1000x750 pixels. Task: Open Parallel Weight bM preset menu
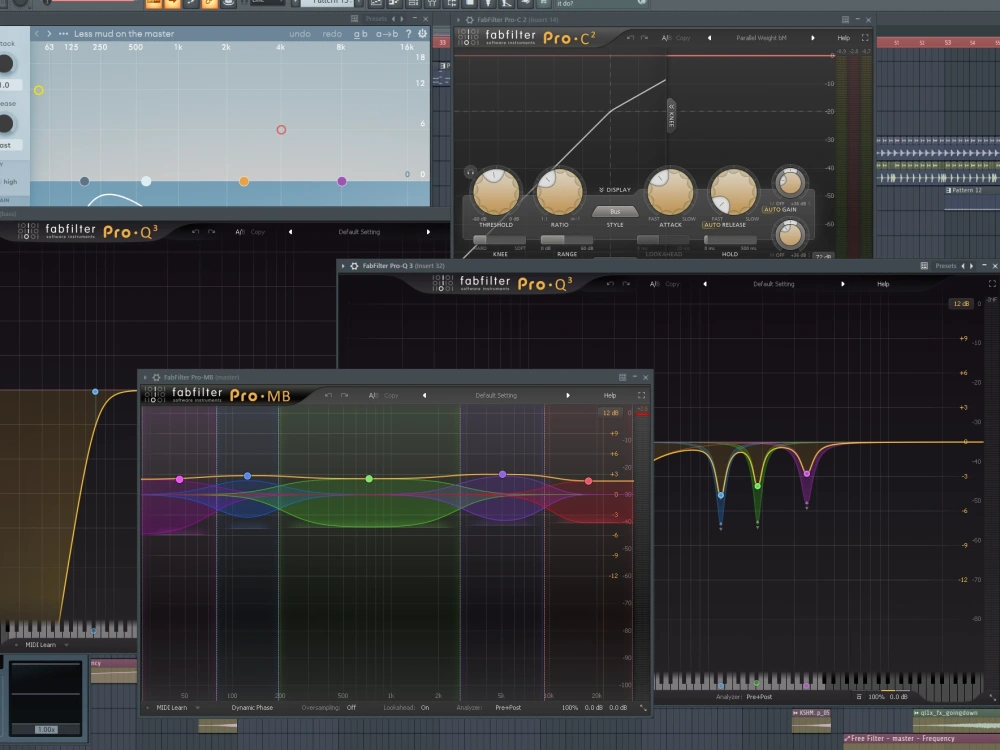pyautogui.click(x=761, y=38)
